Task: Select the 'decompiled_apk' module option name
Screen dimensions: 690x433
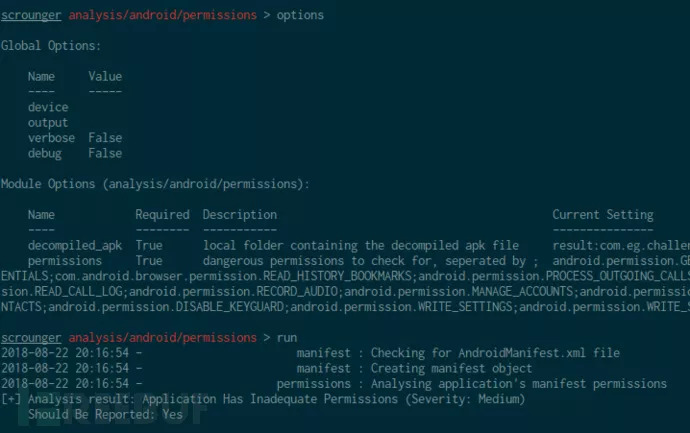Action: click(x=75, y=245)
